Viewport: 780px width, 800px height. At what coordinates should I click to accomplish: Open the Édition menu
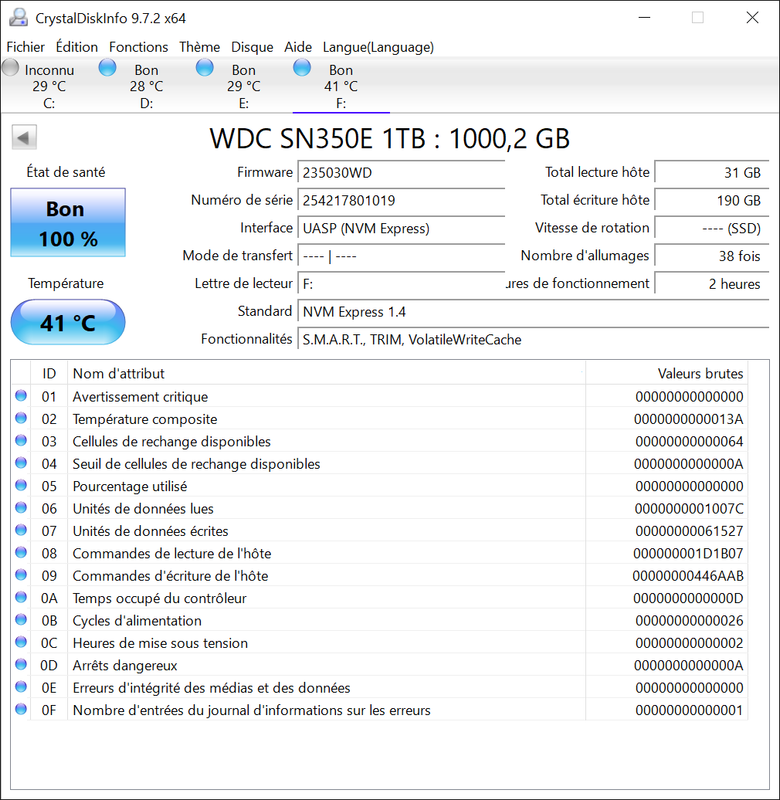77,47
